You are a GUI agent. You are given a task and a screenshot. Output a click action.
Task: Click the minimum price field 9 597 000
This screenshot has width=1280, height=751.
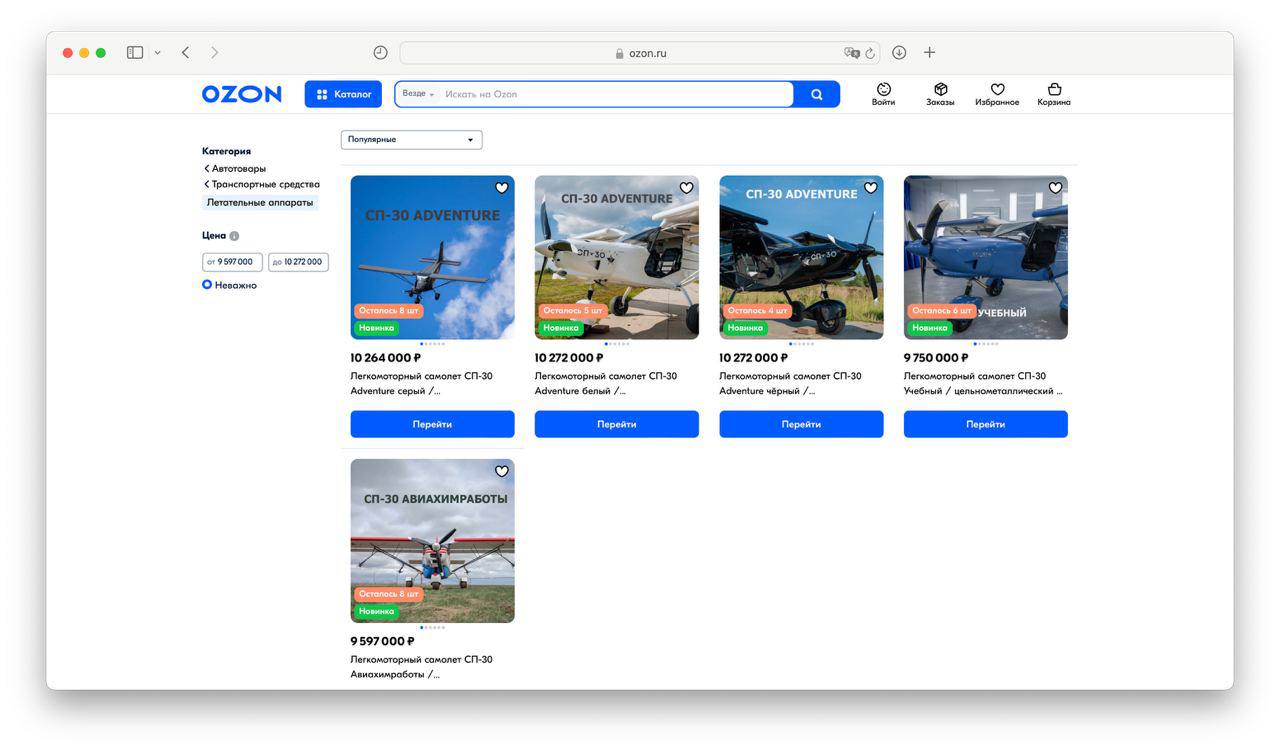pos(232,262)
